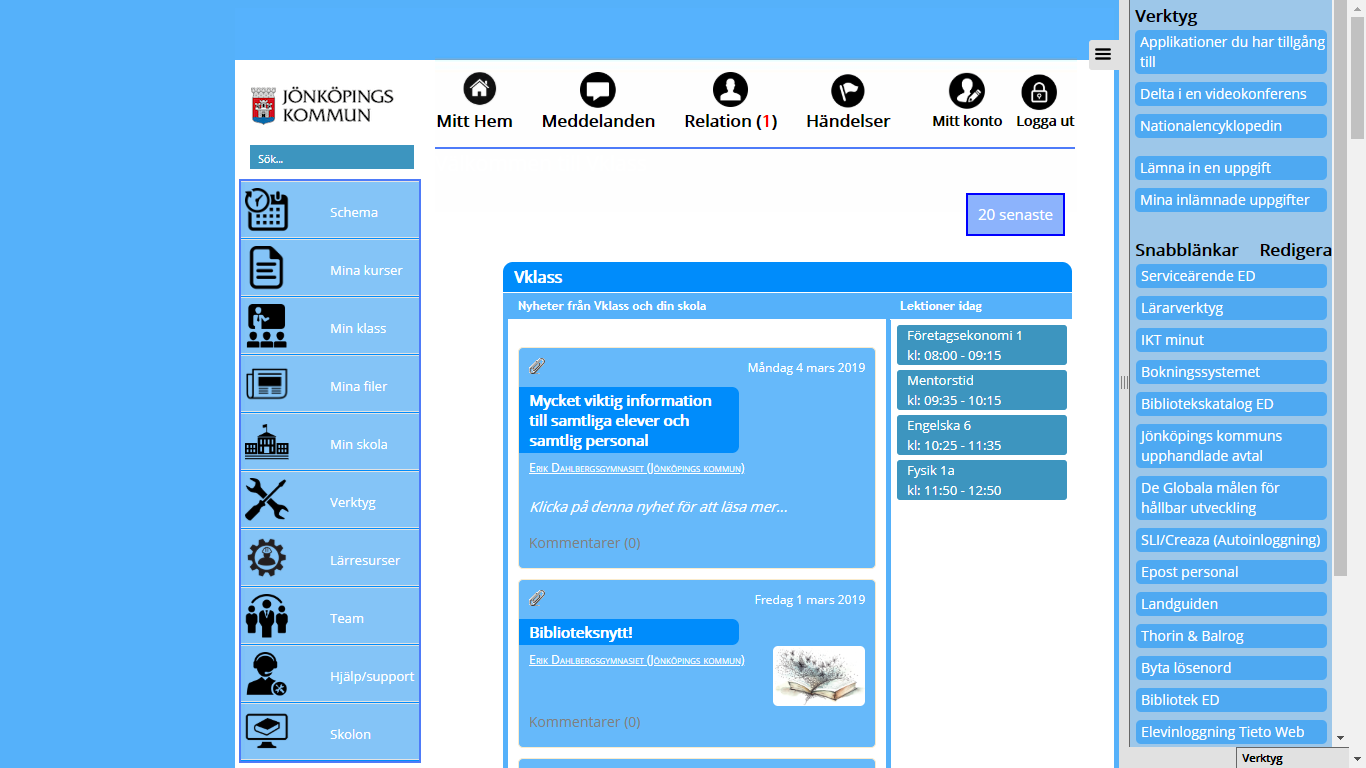
Task: Open Applikationer du har tillgång till
Action: pyautogui.click(x=1231, y=52)
